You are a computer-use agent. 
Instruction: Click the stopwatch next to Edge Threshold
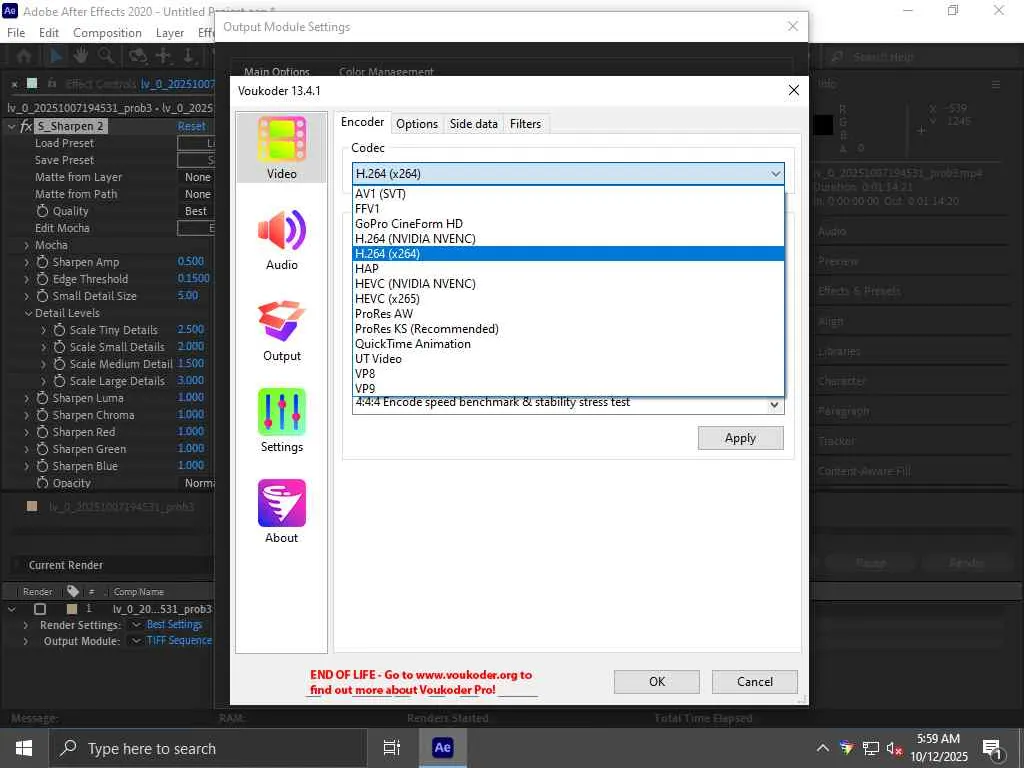[42, 279]
